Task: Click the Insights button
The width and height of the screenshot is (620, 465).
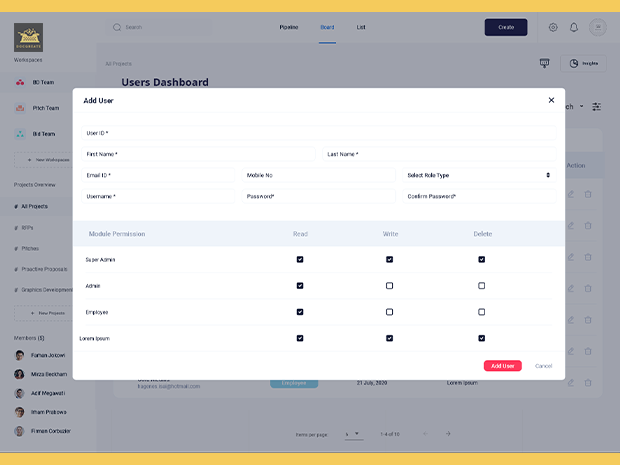Action: coord(583,63)
